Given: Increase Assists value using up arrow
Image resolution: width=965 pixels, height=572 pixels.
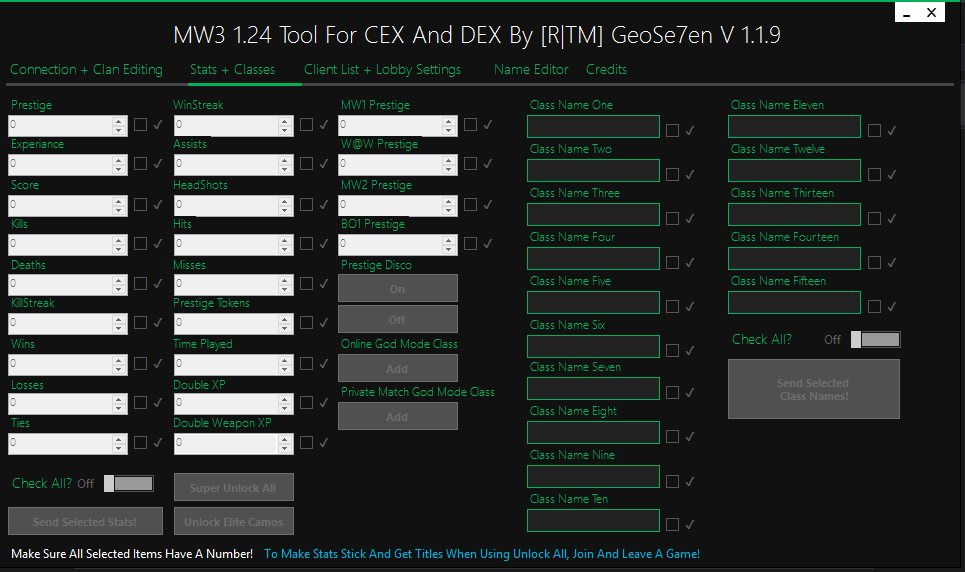Looking at the screenshot, I should tap(284, 160).
